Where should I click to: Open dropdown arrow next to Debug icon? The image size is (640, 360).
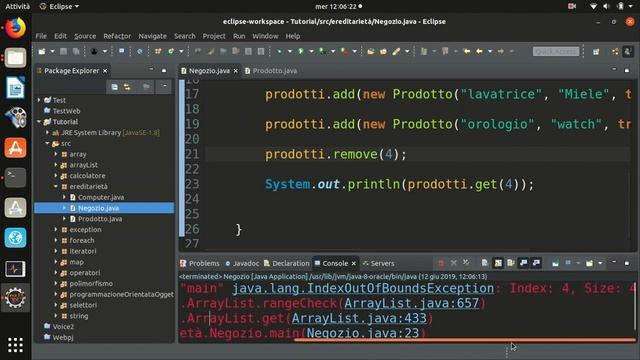click(290, 51)
